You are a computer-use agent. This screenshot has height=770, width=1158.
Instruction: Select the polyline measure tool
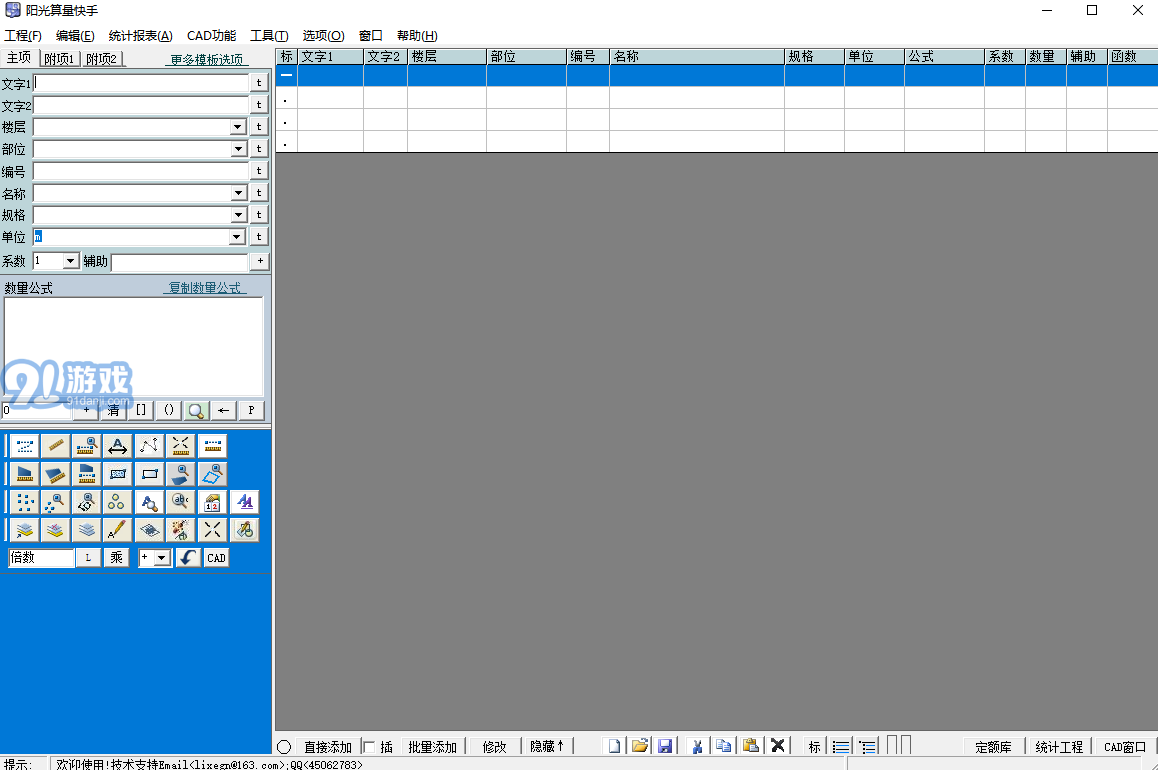tap(149, 446)
